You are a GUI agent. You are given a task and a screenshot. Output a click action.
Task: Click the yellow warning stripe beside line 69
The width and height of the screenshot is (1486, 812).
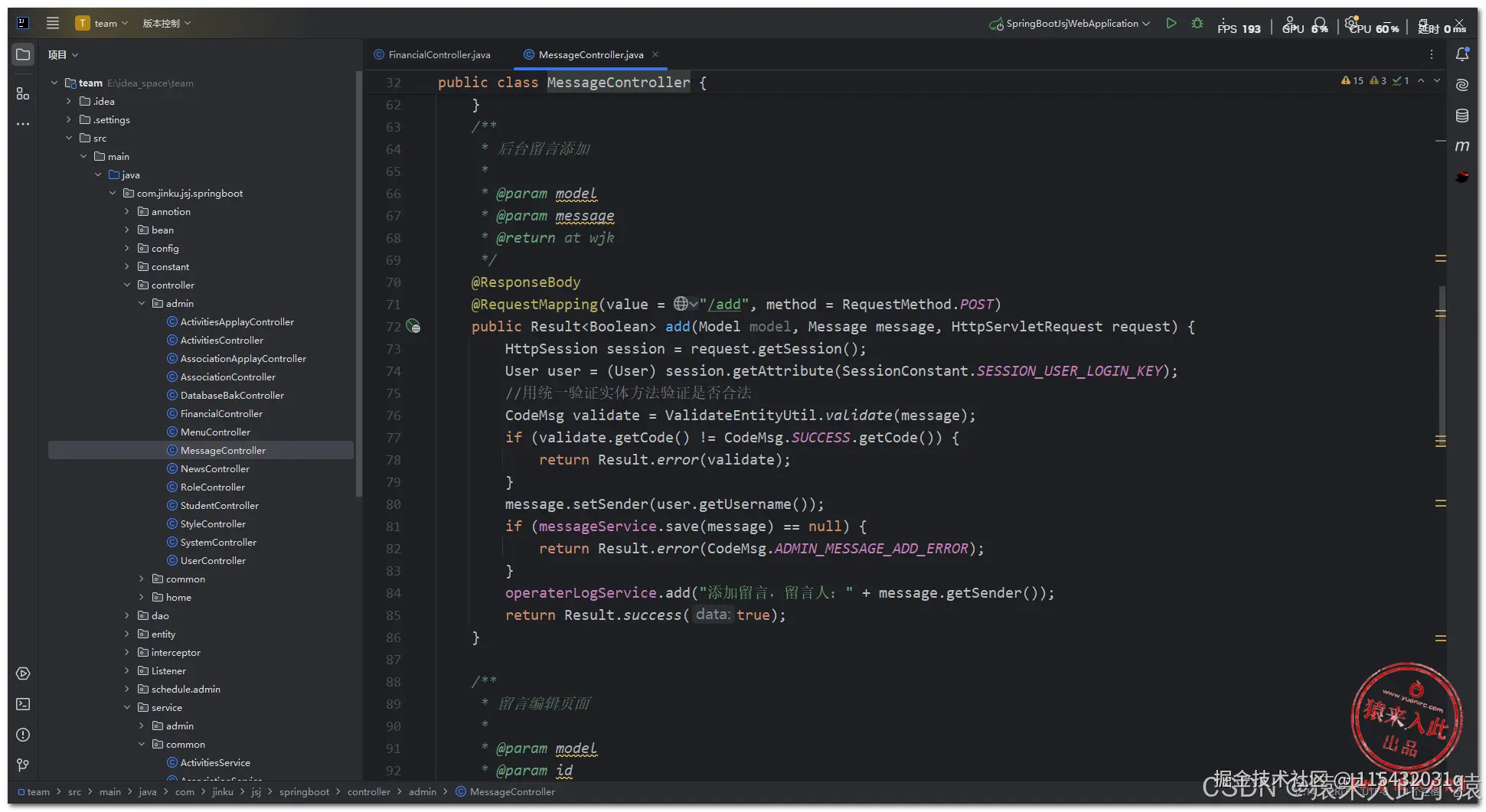point(1440,259)
